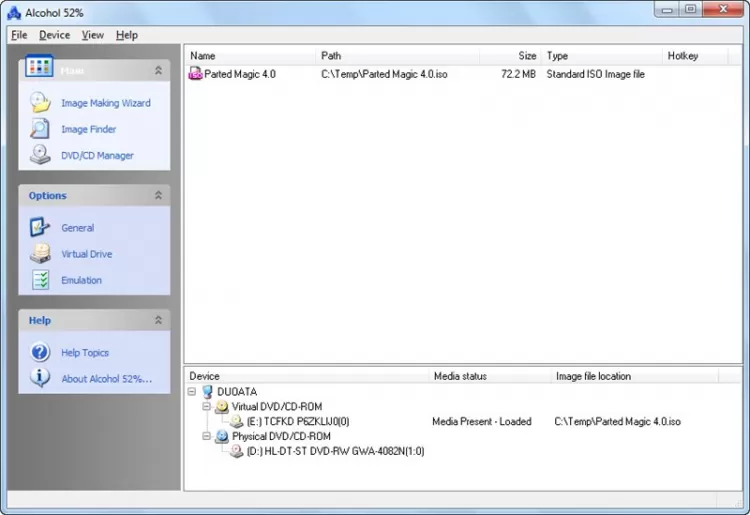Viewport: 750px width, 515px height.
Task: Click the General options icon
Action: pos(40,227)
